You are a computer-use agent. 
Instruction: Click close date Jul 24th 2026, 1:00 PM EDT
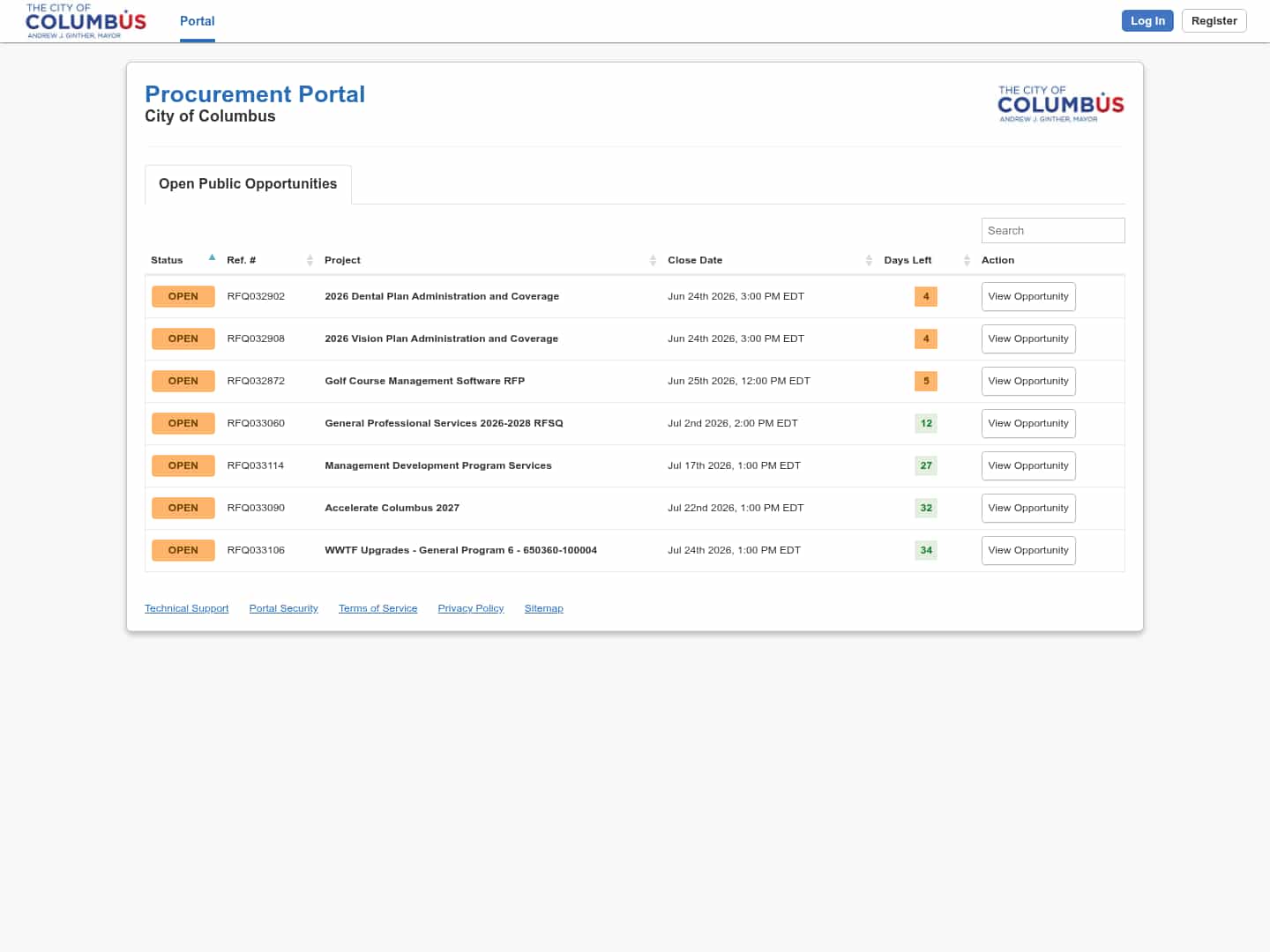[x=734, y=550]
